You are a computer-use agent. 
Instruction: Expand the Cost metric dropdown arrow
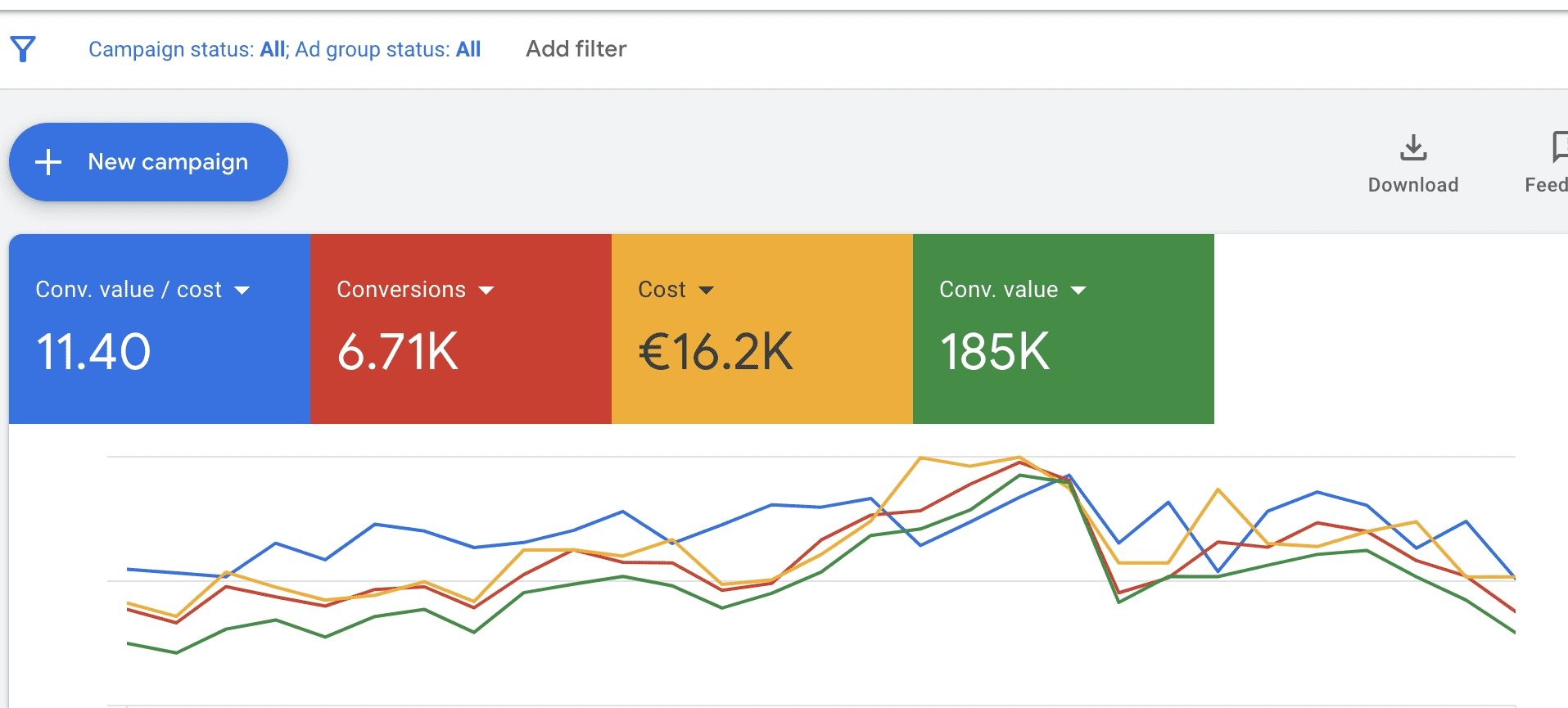pos(706,291)
